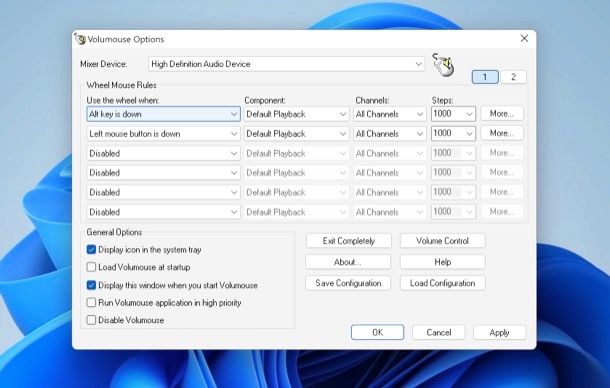This screenshot has width=610, height=388.
Task: Click the Apply button
Action: (500, 332)
